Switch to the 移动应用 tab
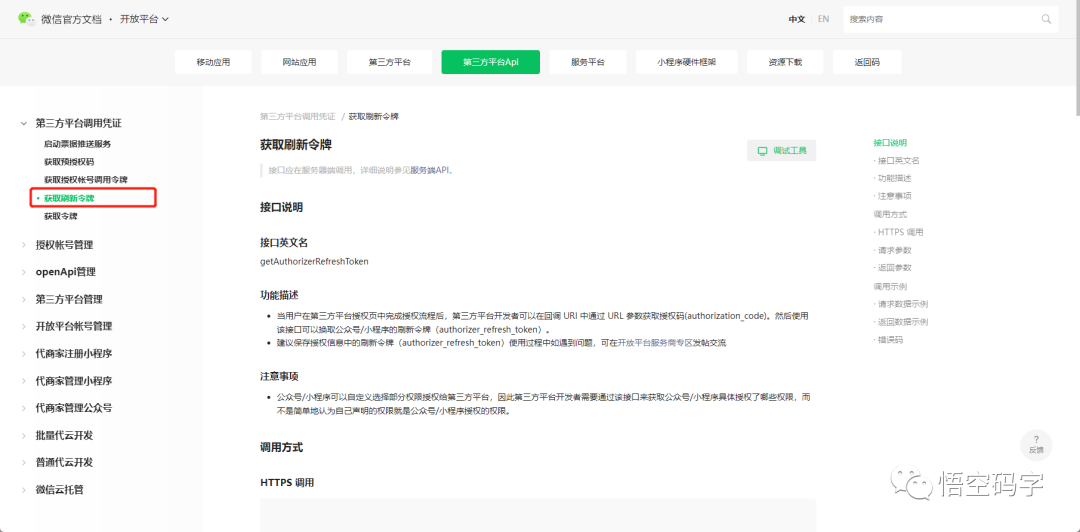 [x=214, y=62]
